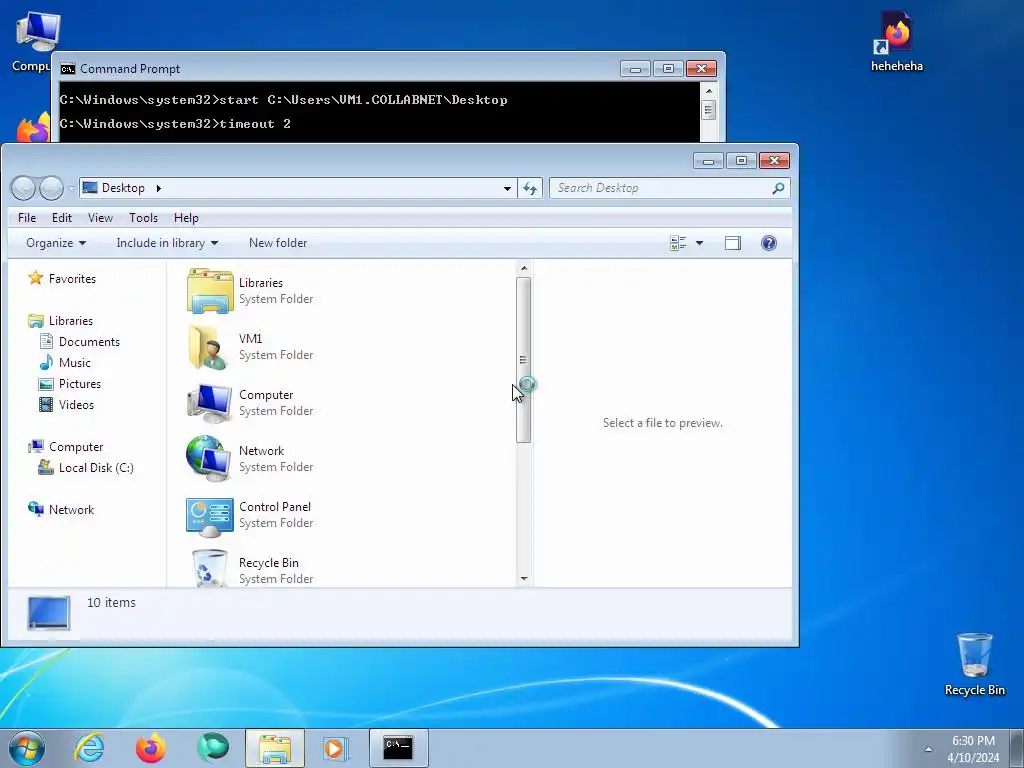Click the teal globe taskbar icon

click(x=213, y=747)
